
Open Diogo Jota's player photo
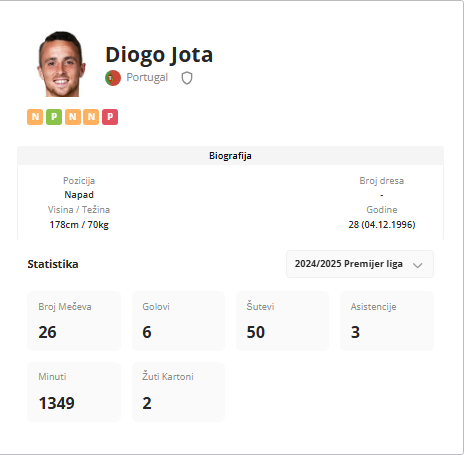[x=61, y=64]
